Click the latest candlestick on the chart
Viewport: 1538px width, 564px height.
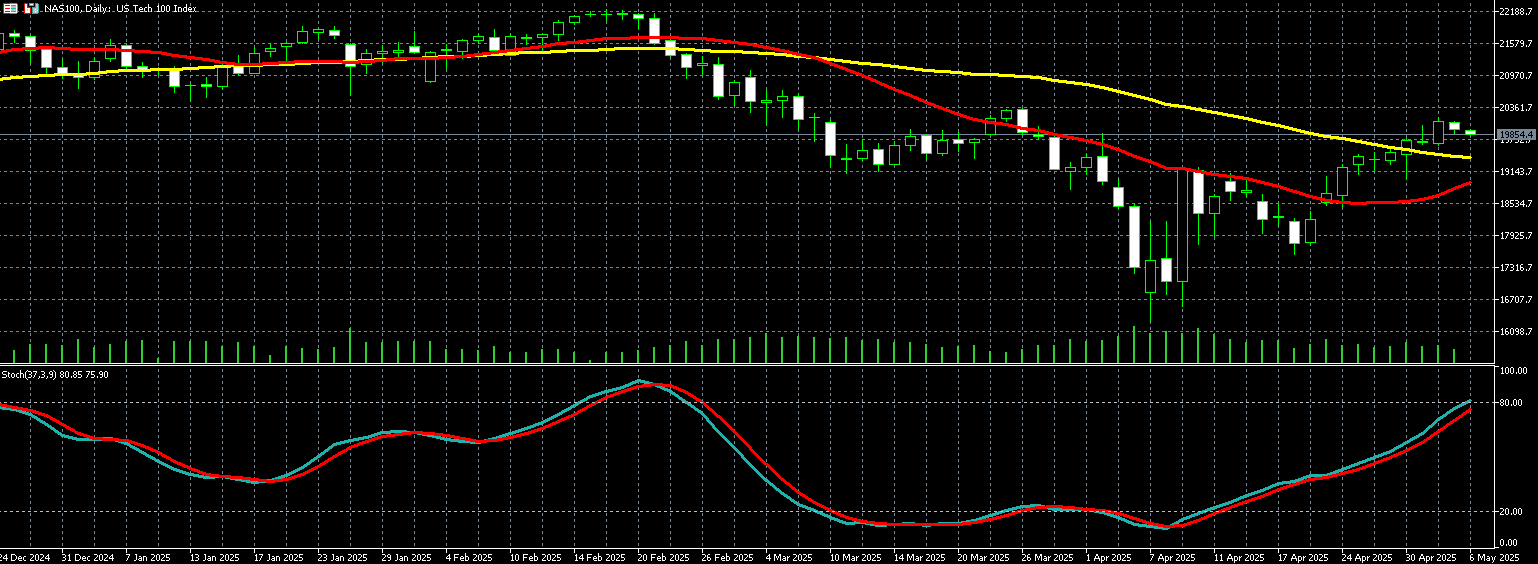[1470, 132]
